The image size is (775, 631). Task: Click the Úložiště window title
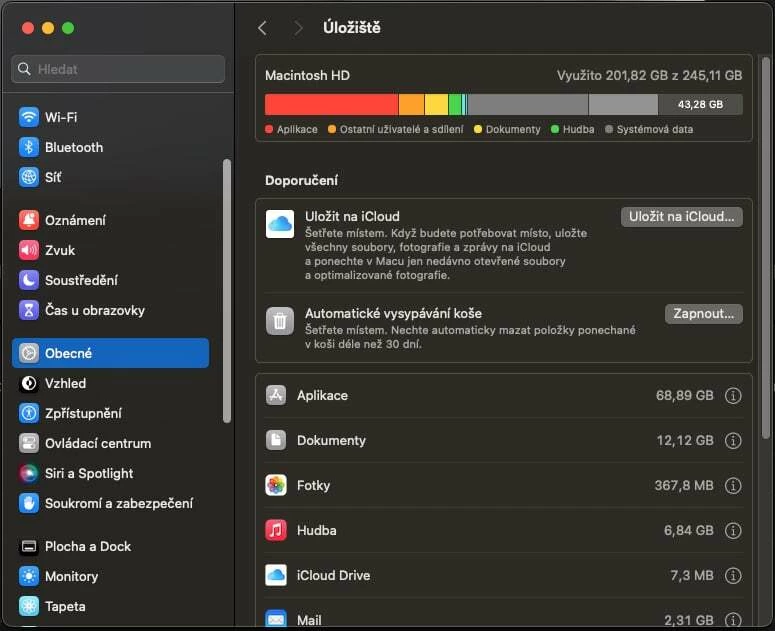point(352,28)
